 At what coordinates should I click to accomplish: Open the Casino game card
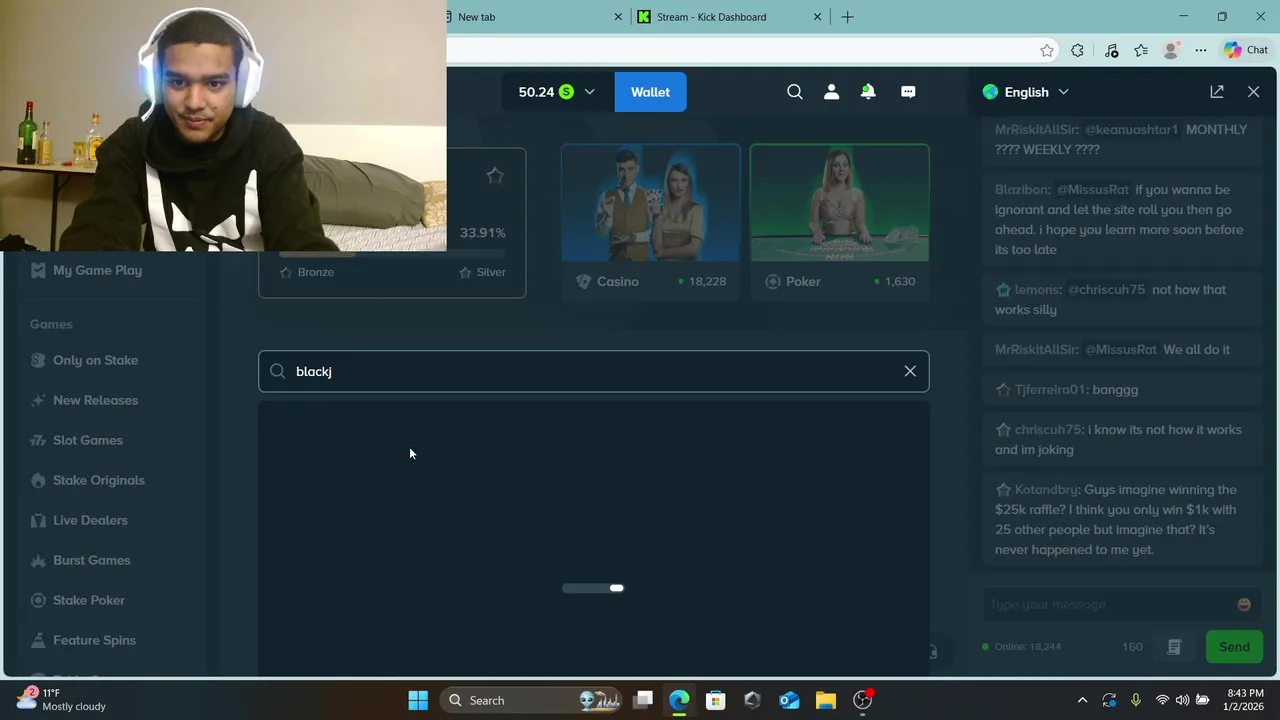651,221
